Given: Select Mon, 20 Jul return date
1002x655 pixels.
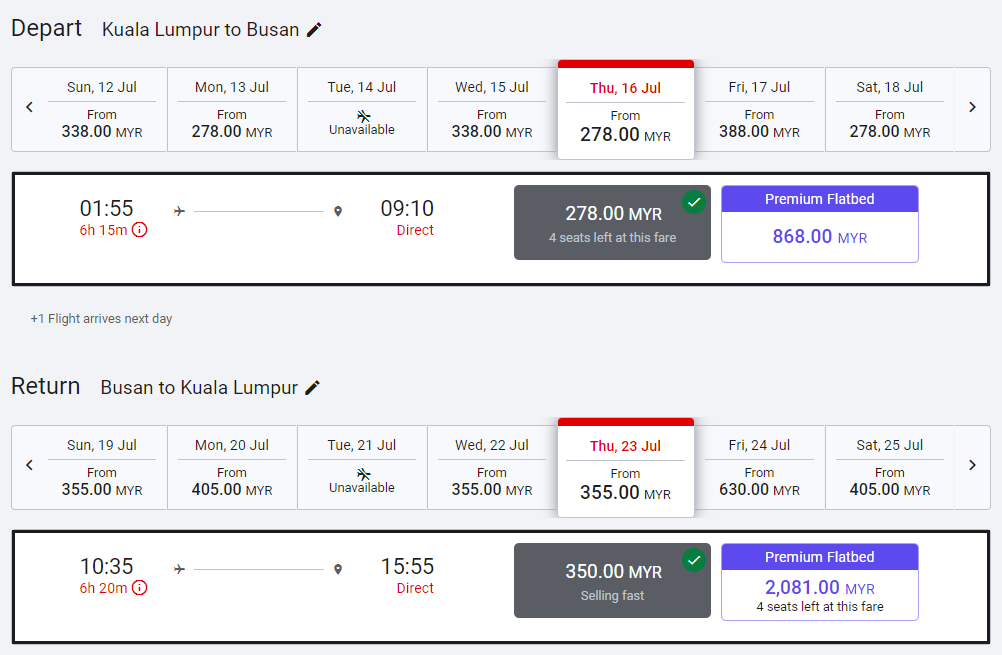Looking at the screenshot, I should pos(232,467).
